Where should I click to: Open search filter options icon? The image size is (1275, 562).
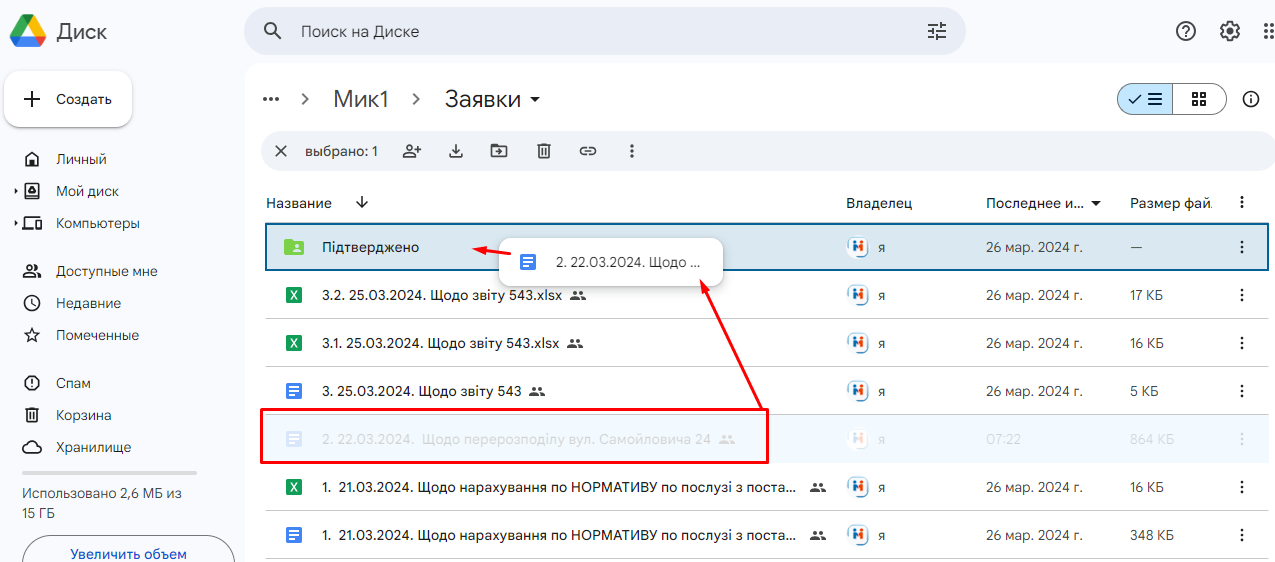coord(936,31)
